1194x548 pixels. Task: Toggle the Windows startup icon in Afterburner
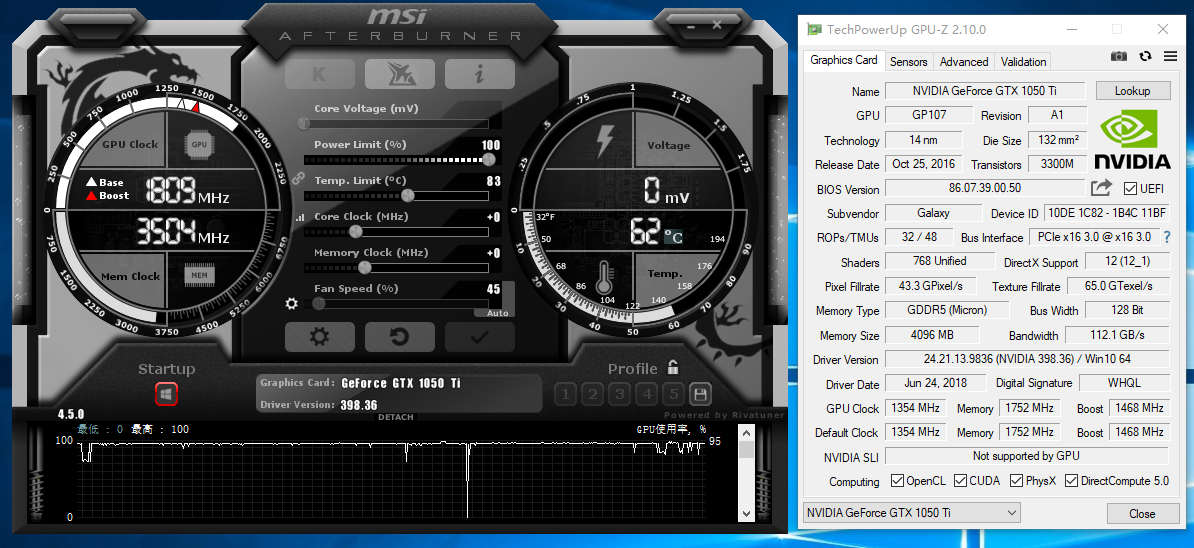coord(167,394)
